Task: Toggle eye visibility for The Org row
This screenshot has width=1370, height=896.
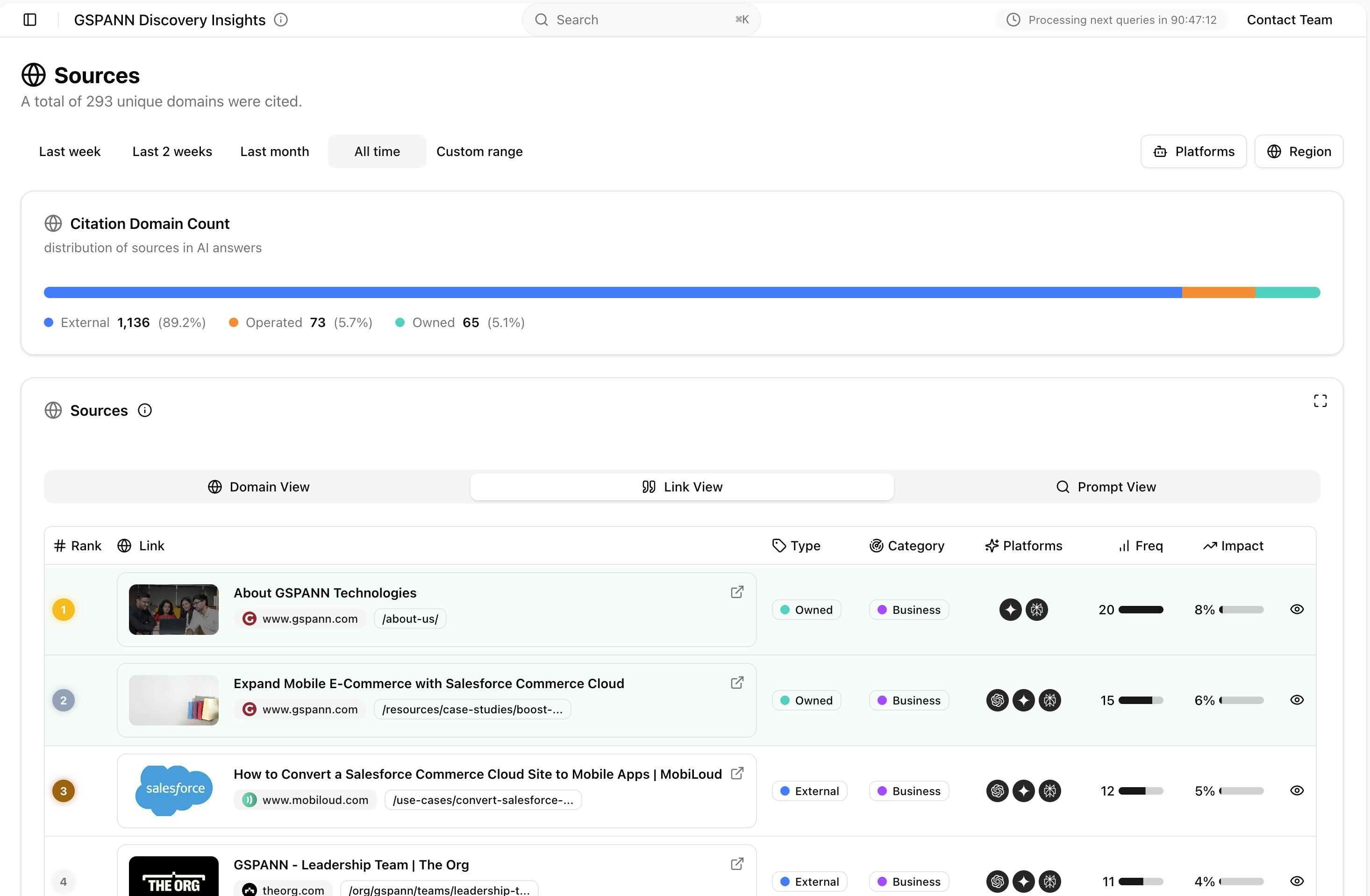Action: (1297, 882)
